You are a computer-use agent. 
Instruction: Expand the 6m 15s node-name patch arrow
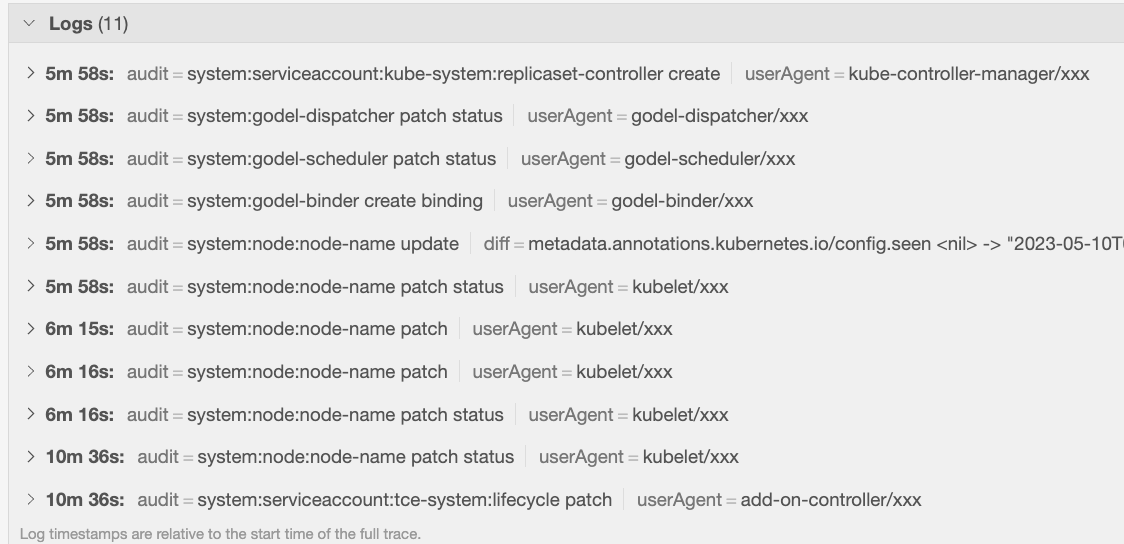pos(31,329)
